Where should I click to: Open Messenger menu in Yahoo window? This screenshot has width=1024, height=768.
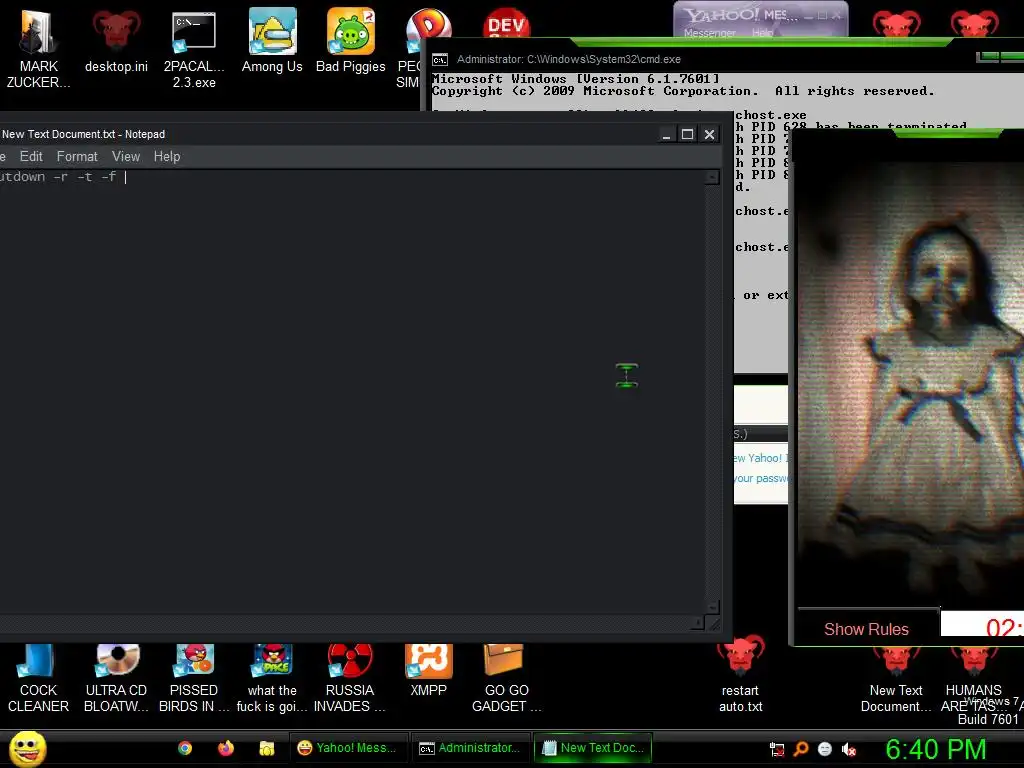tap(710, 33)
